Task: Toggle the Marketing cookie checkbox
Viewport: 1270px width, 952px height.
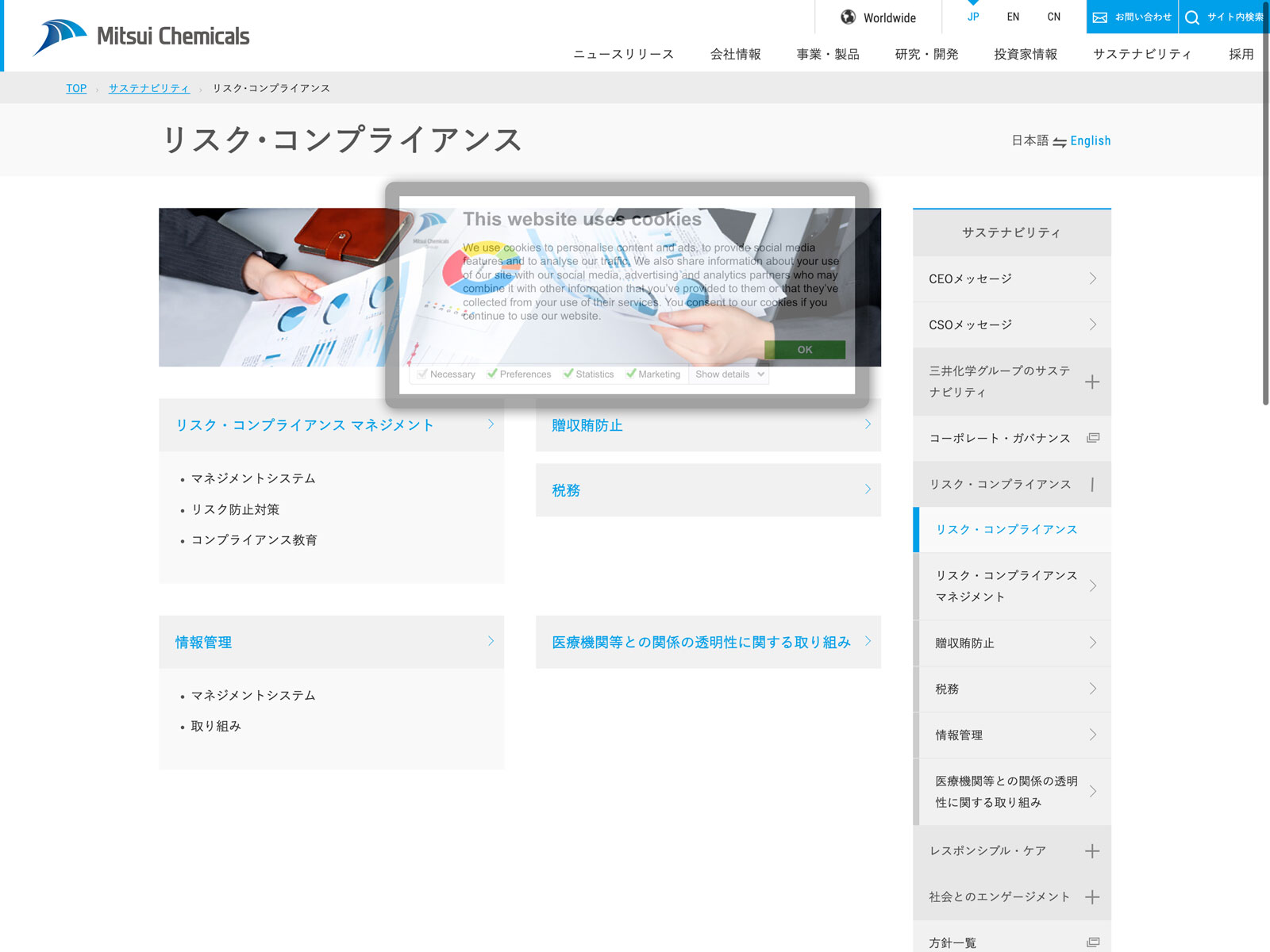Action: pos(631,374)
